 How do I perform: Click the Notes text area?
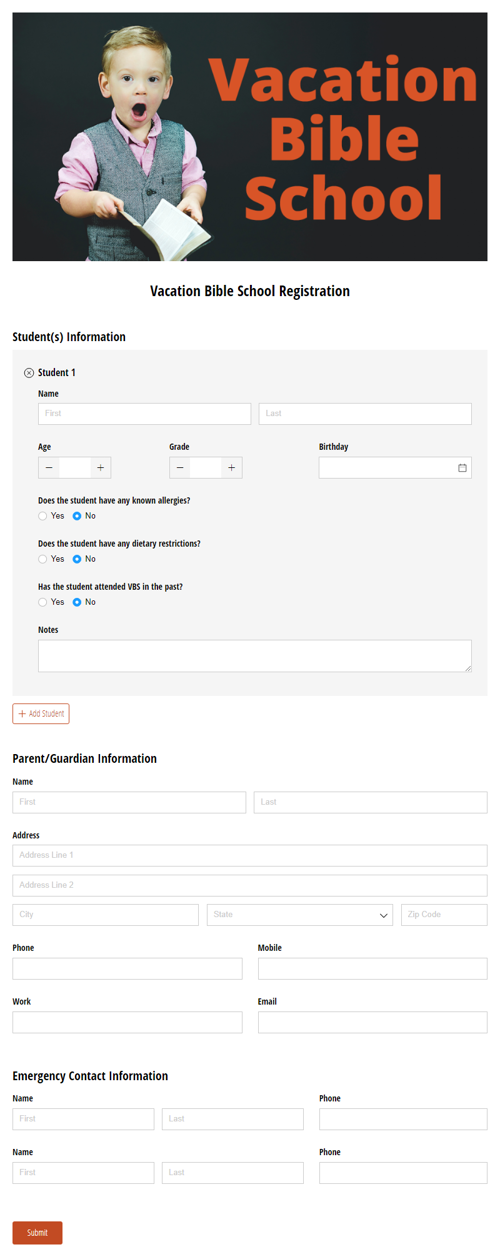pyautogui.click(x=255, y=656)
